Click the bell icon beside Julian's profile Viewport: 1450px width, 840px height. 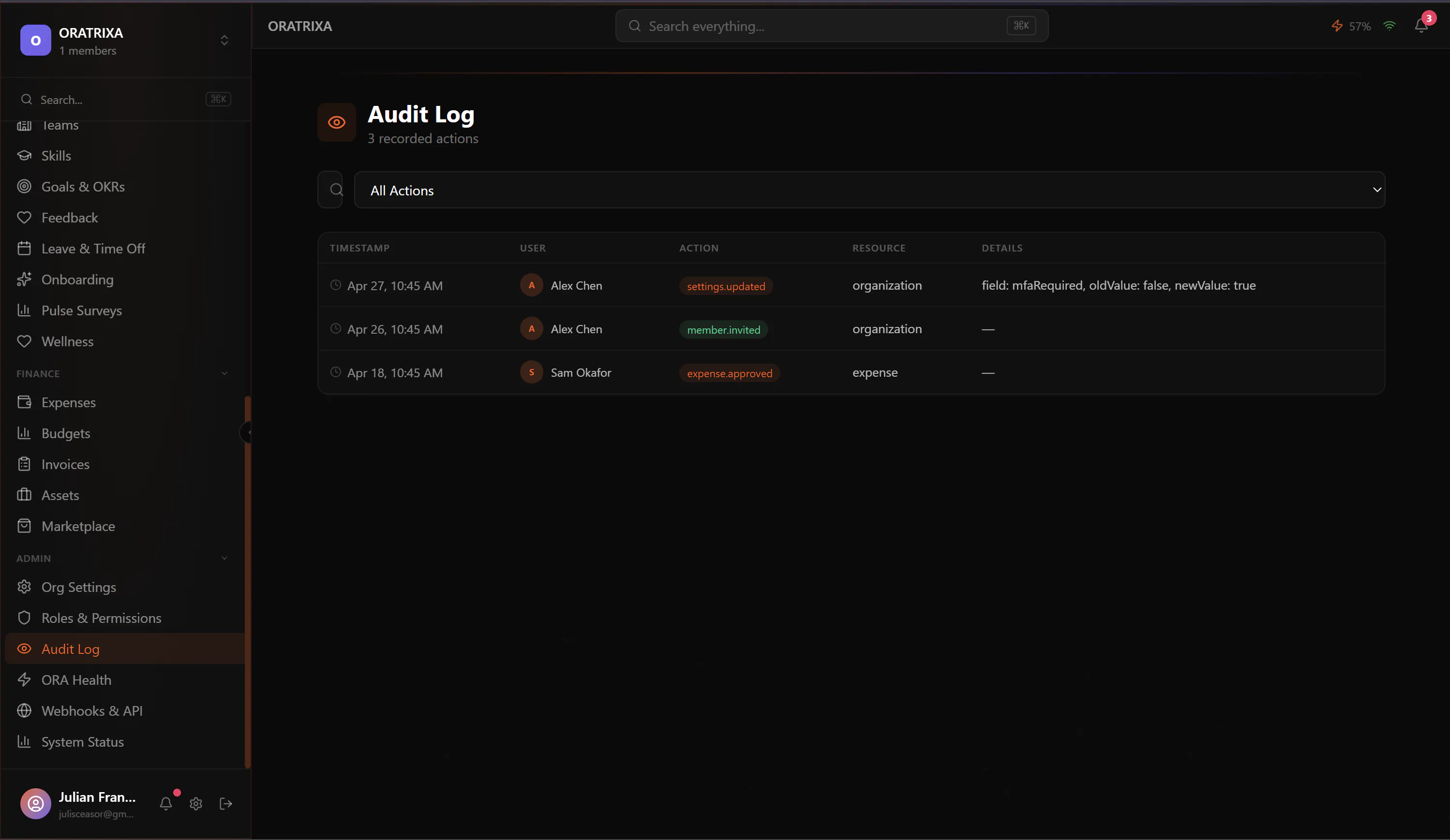click(166, 804)
